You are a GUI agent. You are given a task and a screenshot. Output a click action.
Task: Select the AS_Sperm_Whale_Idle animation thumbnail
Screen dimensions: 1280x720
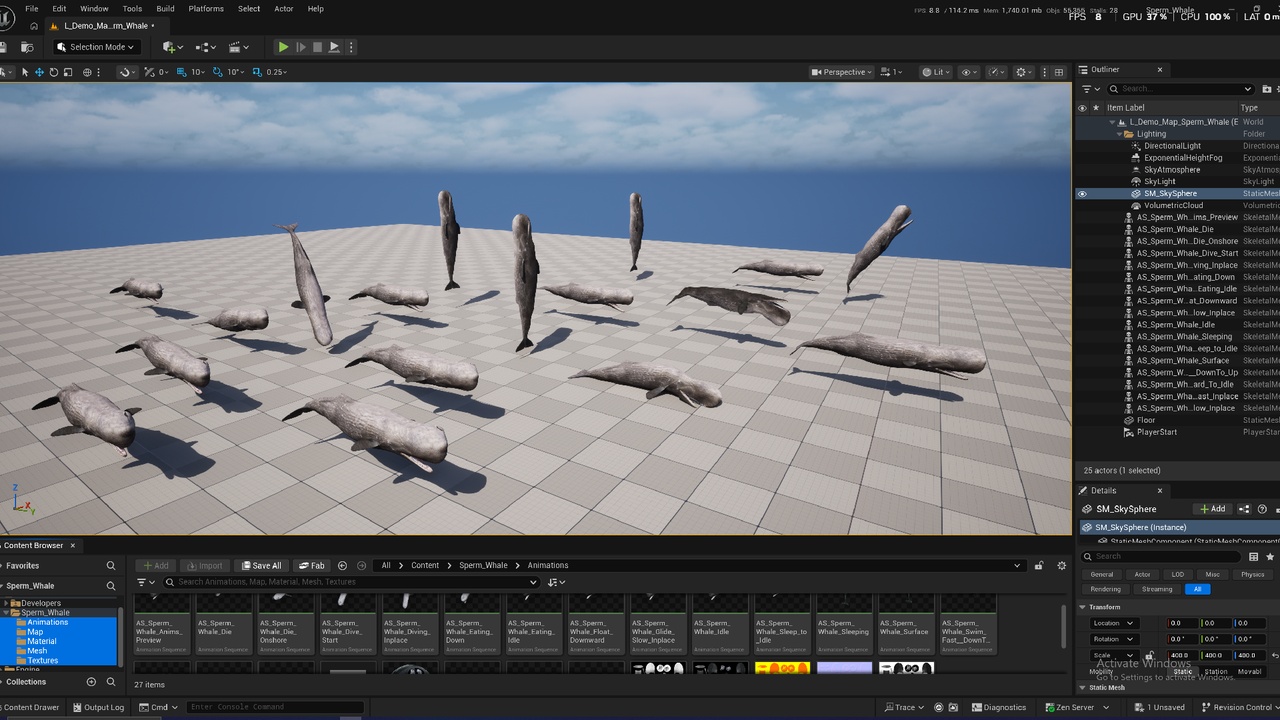click(x=719, y=623)
